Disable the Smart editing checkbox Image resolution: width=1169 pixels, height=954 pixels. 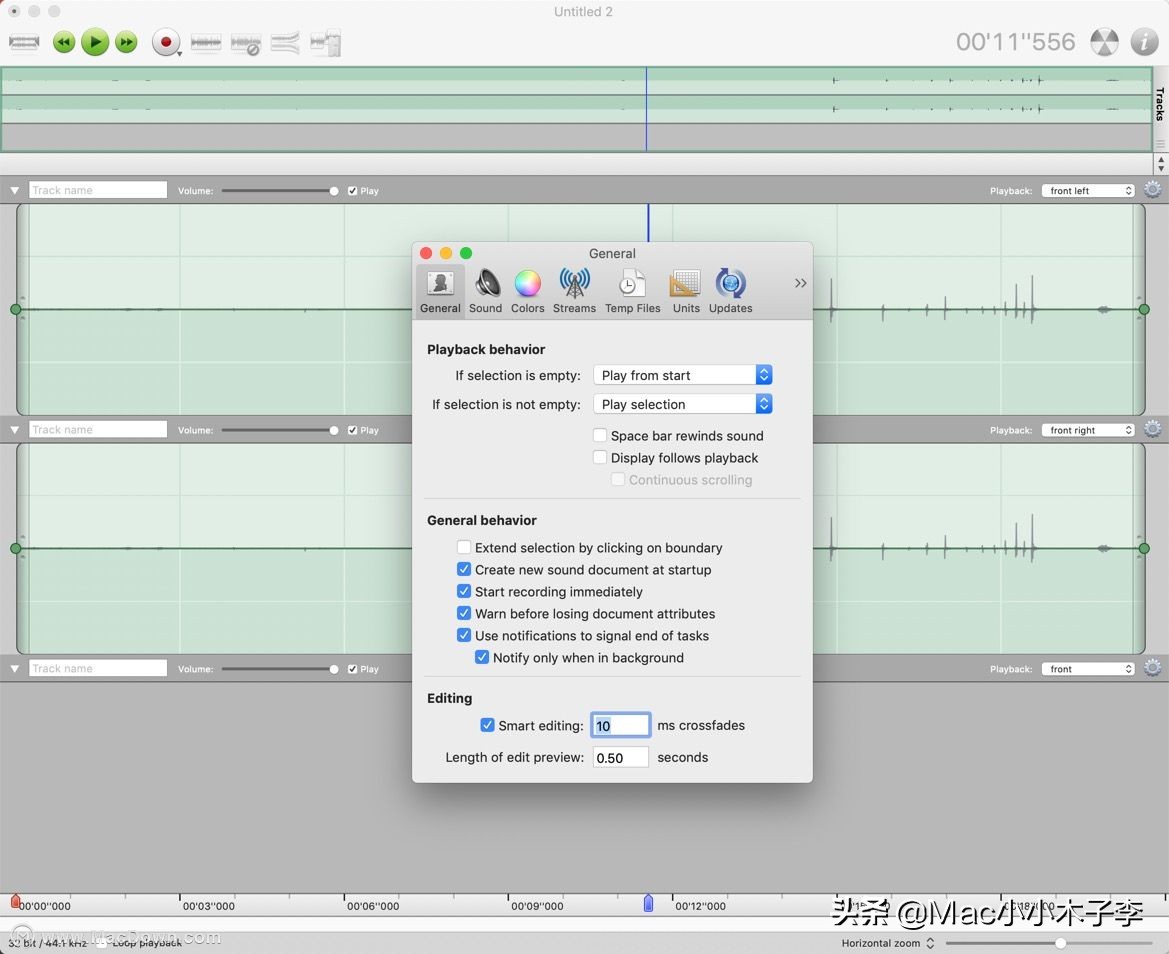[487, 725]
